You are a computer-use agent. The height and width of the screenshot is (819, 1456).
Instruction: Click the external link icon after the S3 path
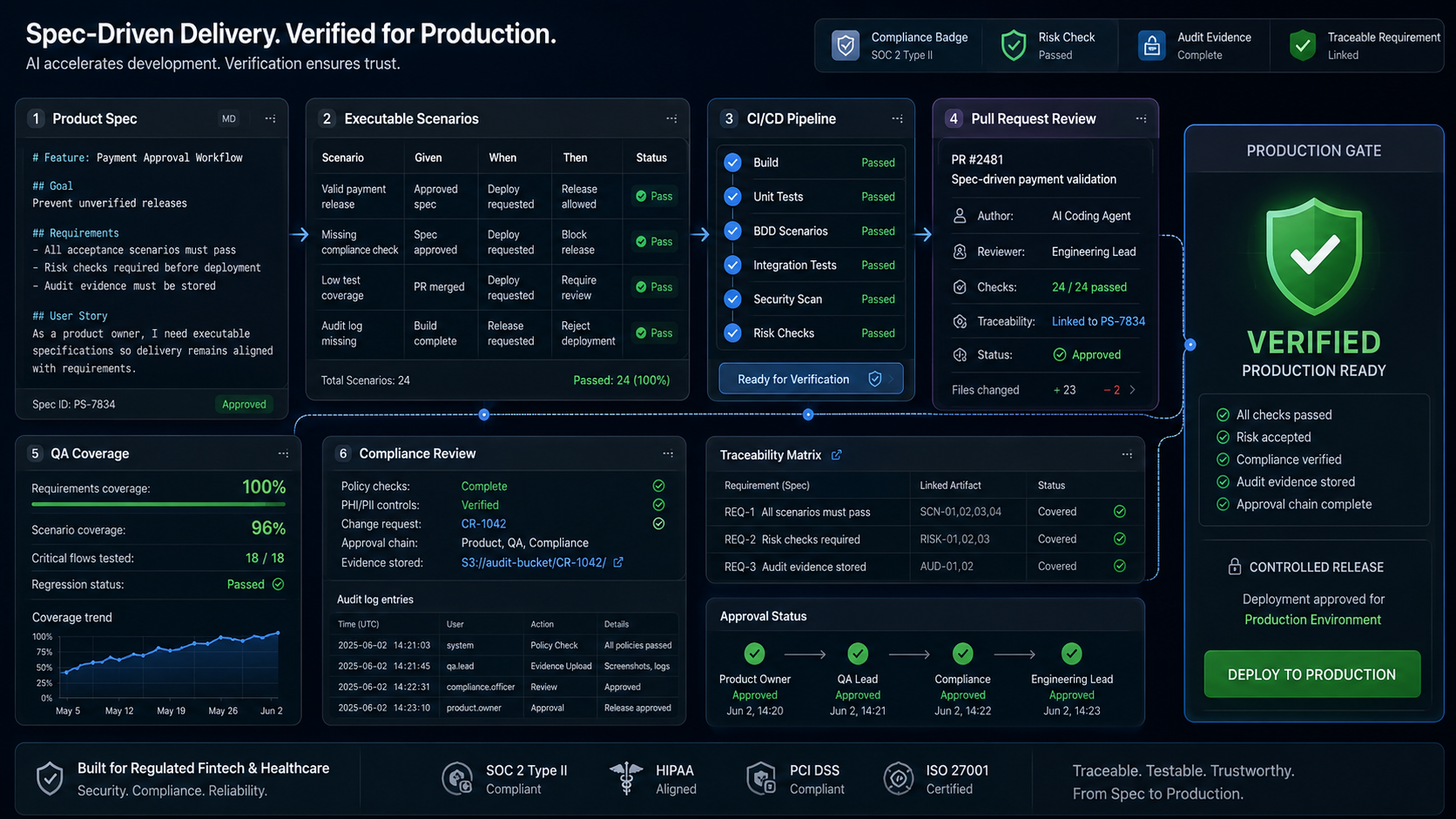pyautogui.click(x=618, y=562)
